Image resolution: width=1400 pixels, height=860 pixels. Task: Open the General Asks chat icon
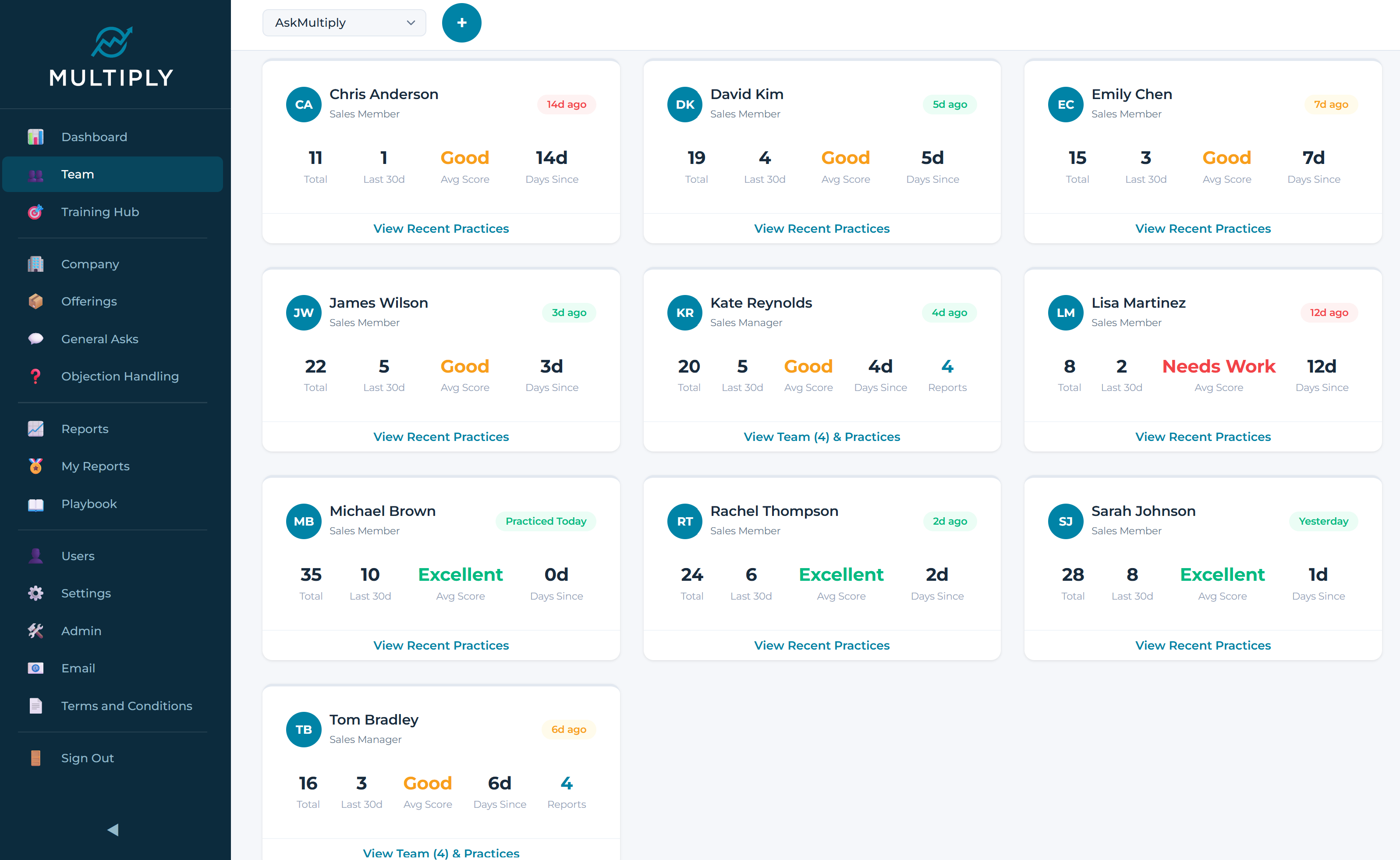tap(35, 338)
